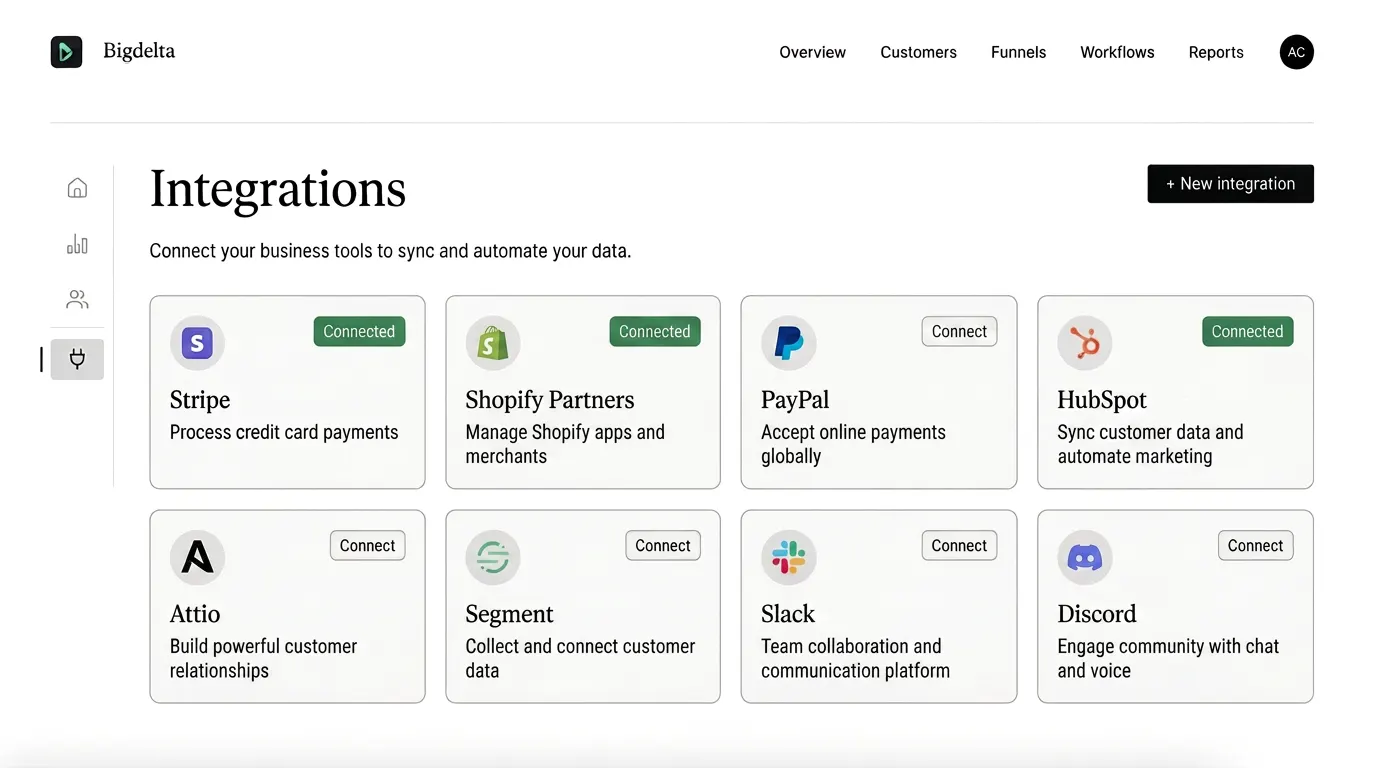
Task: Select the Discord card title
Action: click(x=1097, y=614)
